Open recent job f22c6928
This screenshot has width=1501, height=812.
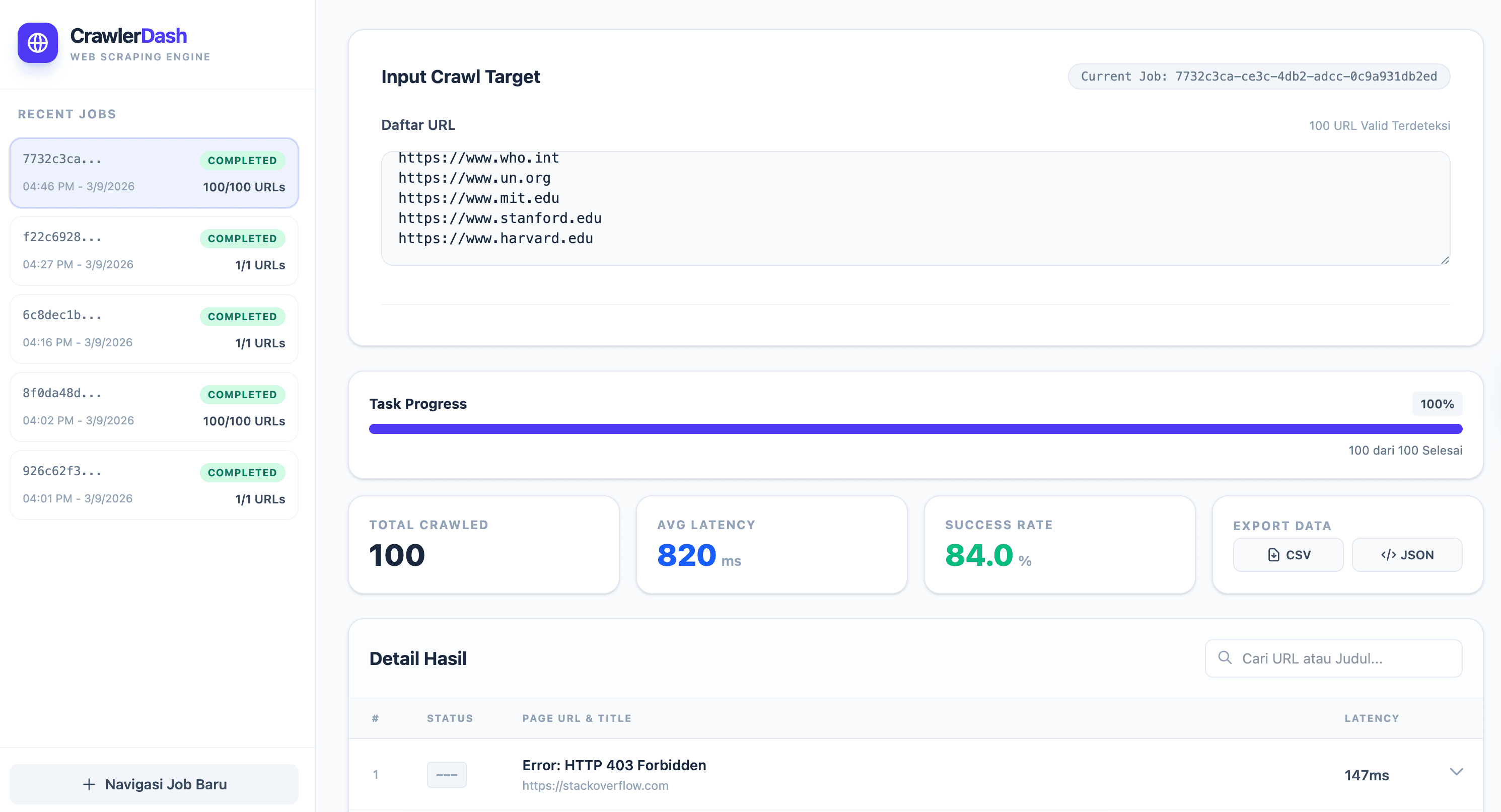pos(154,251)
